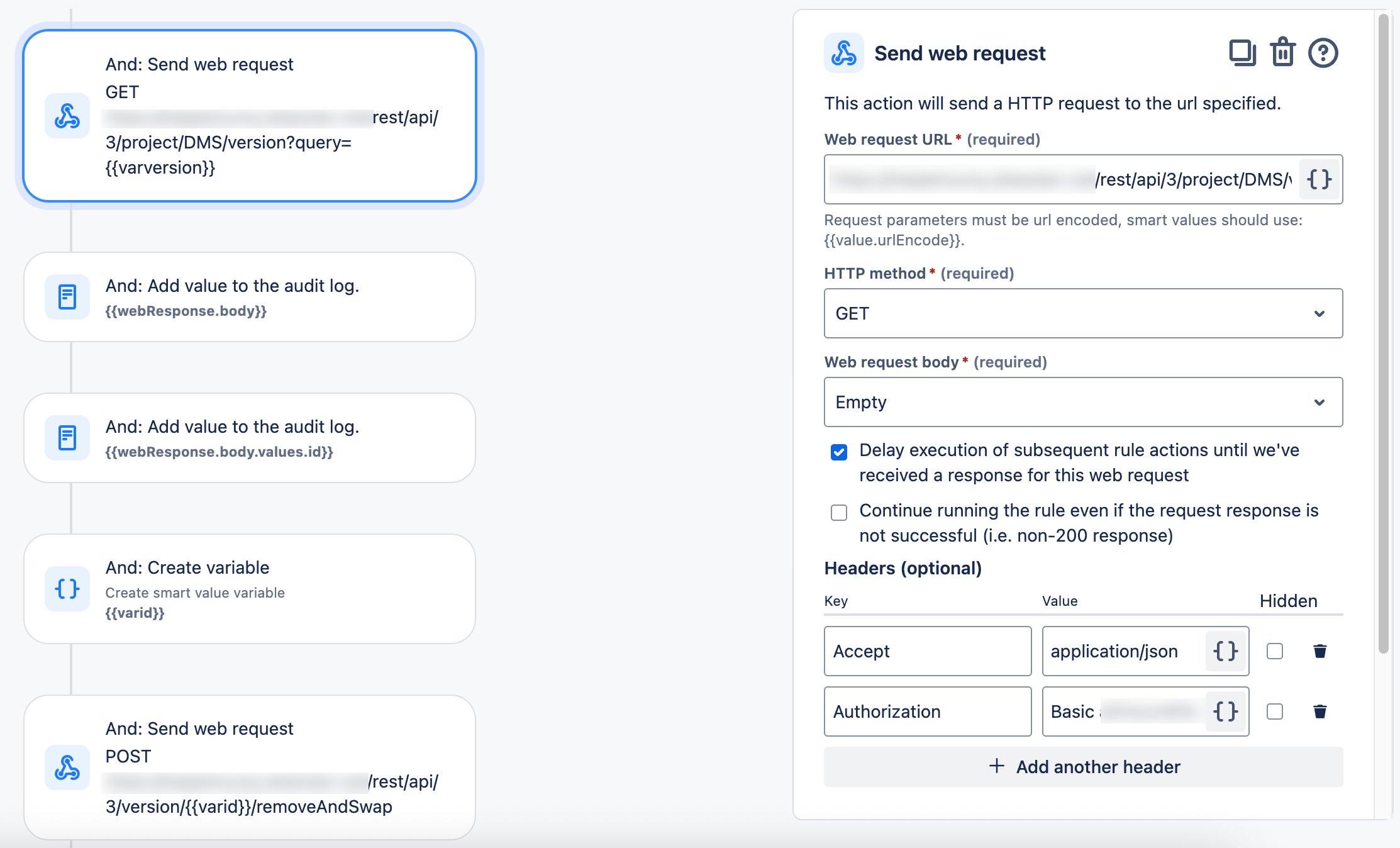Image resolution: width=1400 pixels, height=848 pixels.
Task: Delete the Send web request action
Action: click(x=1282, y=53)
